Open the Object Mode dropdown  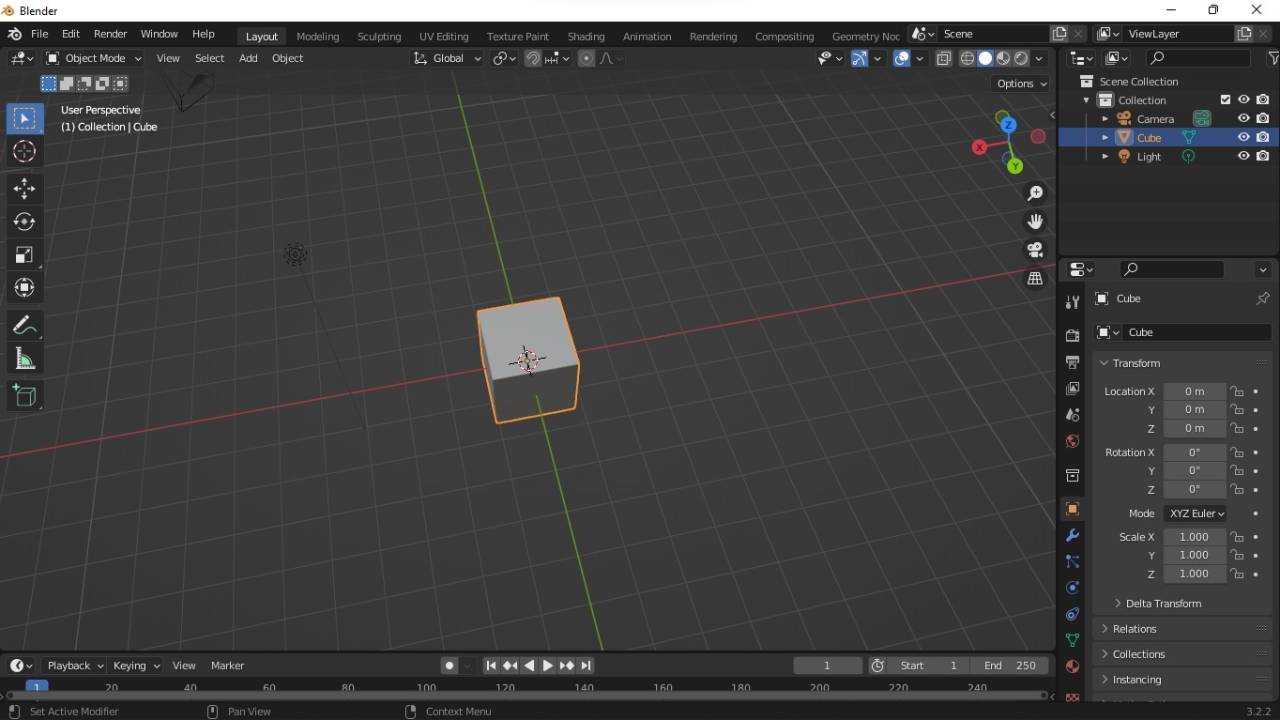tap(93, 58)
